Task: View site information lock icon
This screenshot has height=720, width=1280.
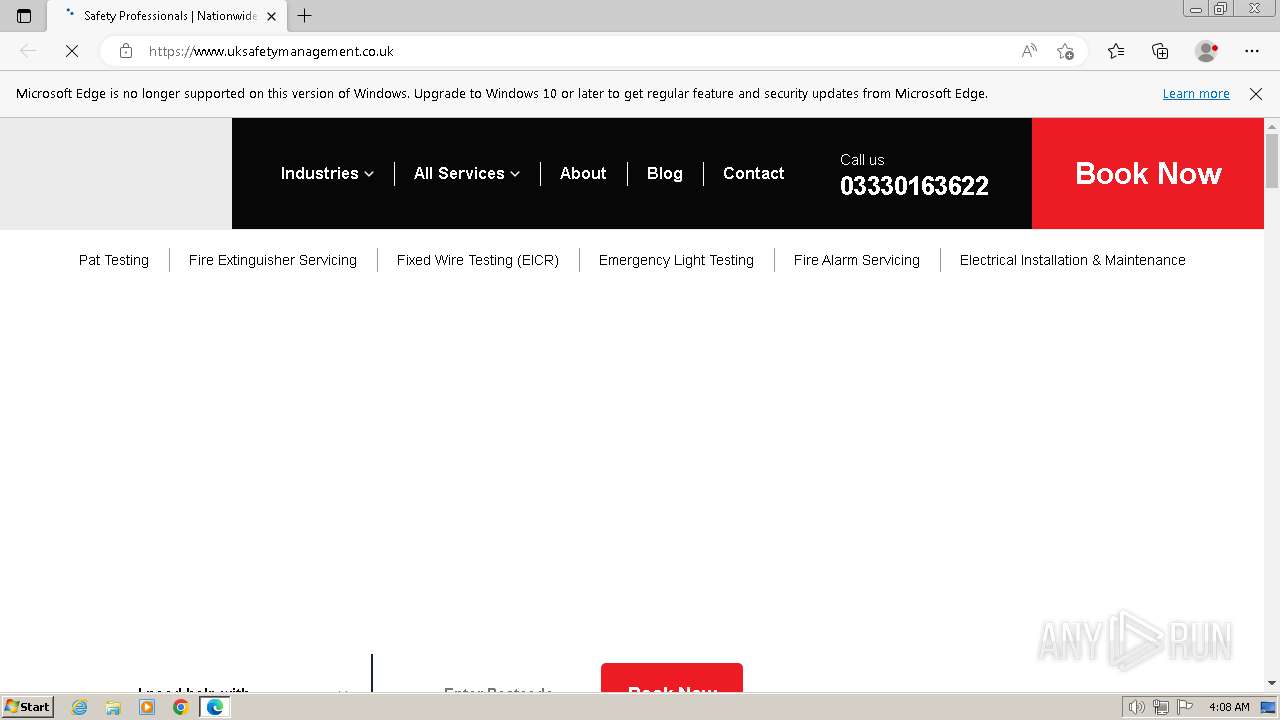Action: pos(126,51)
